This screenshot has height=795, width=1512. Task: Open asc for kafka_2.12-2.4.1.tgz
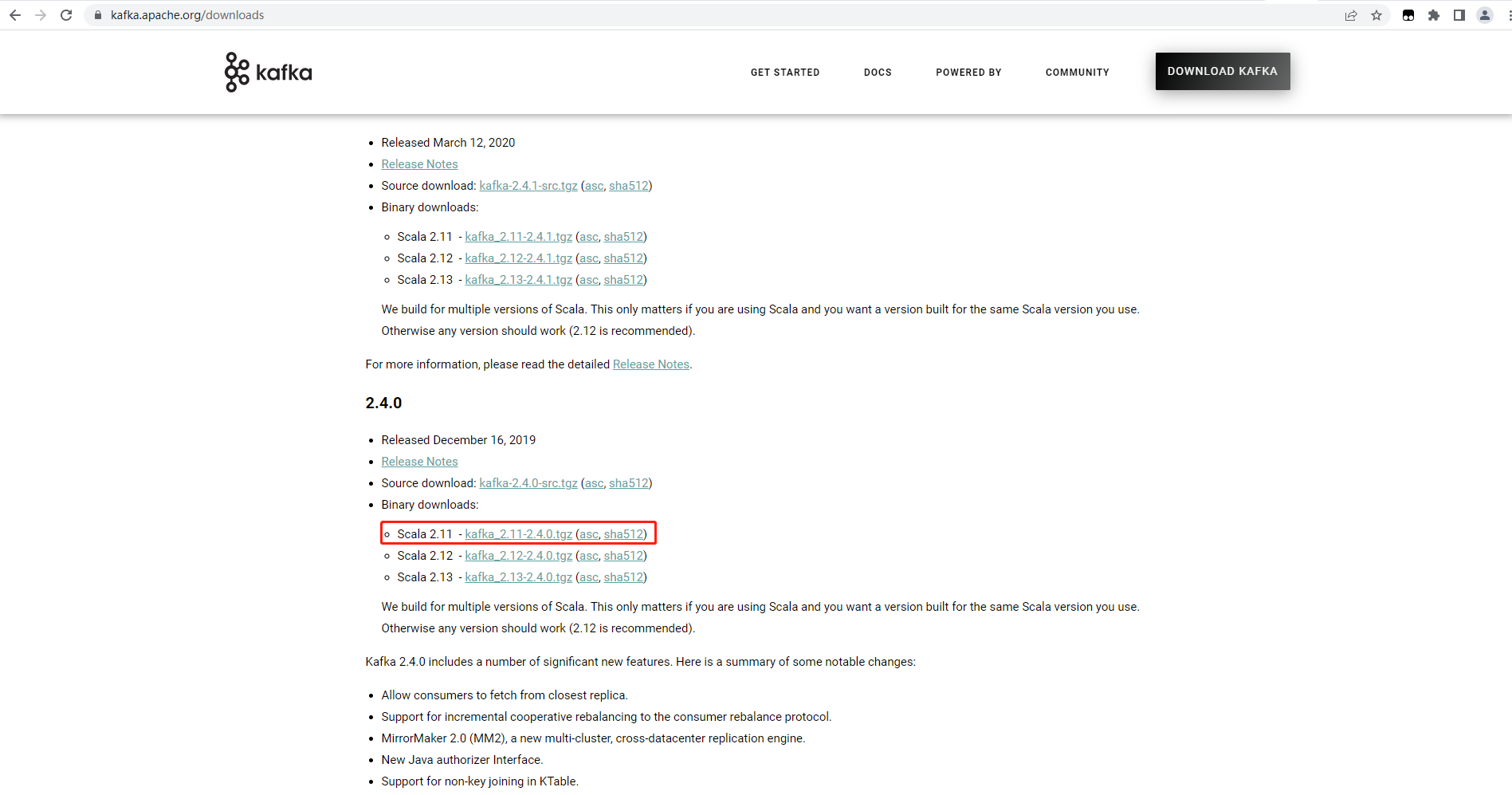coord(589,258)
